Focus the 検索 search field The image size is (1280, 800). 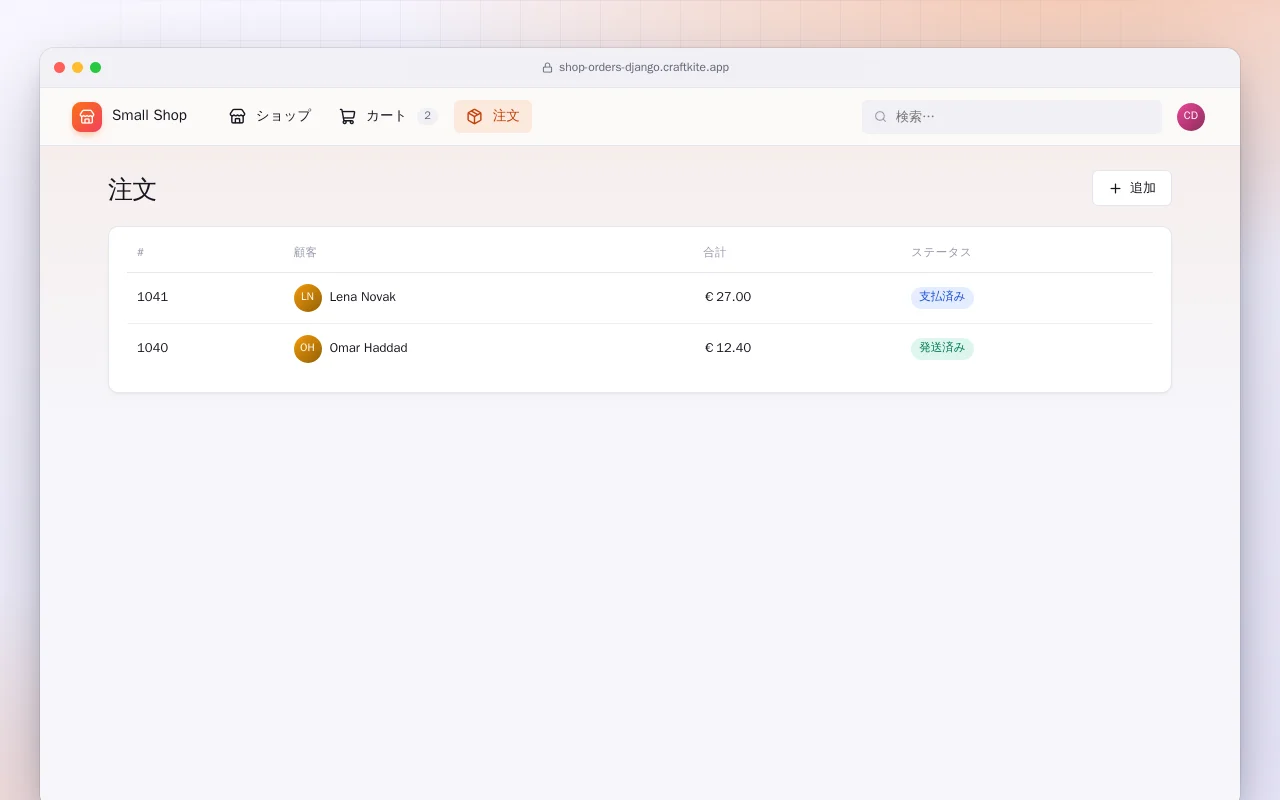tap(1012, 117)
